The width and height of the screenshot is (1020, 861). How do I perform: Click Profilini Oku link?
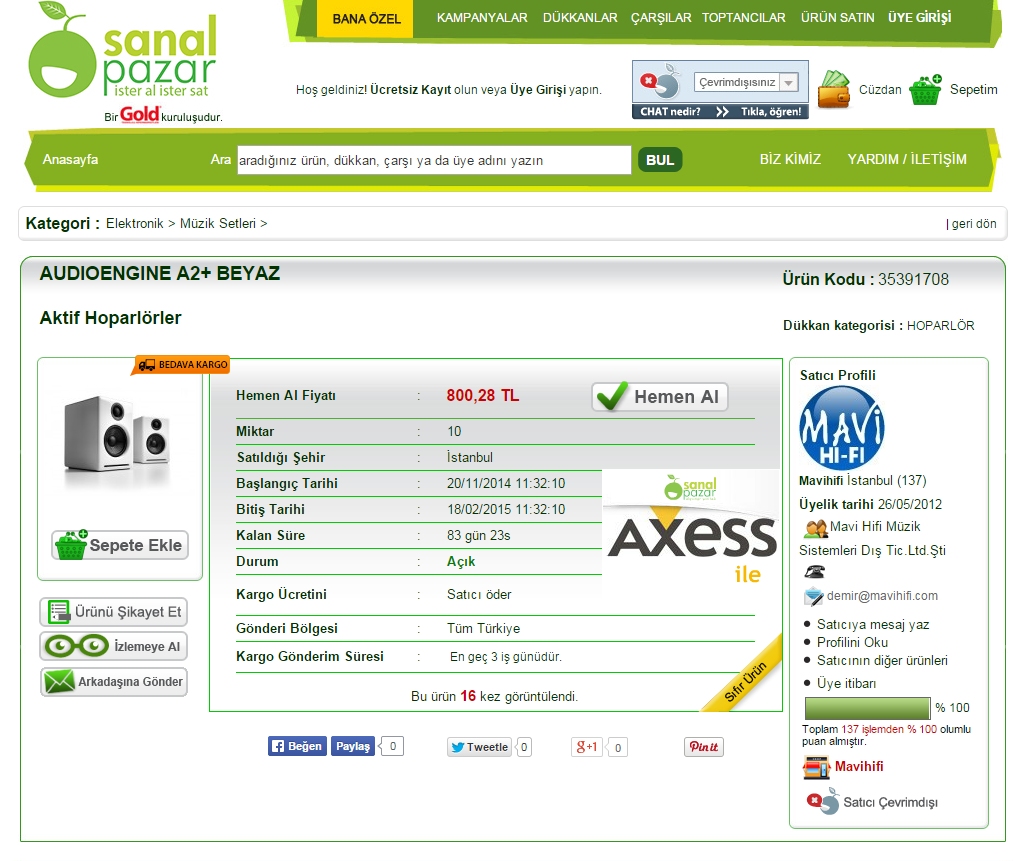click(852, 642)
